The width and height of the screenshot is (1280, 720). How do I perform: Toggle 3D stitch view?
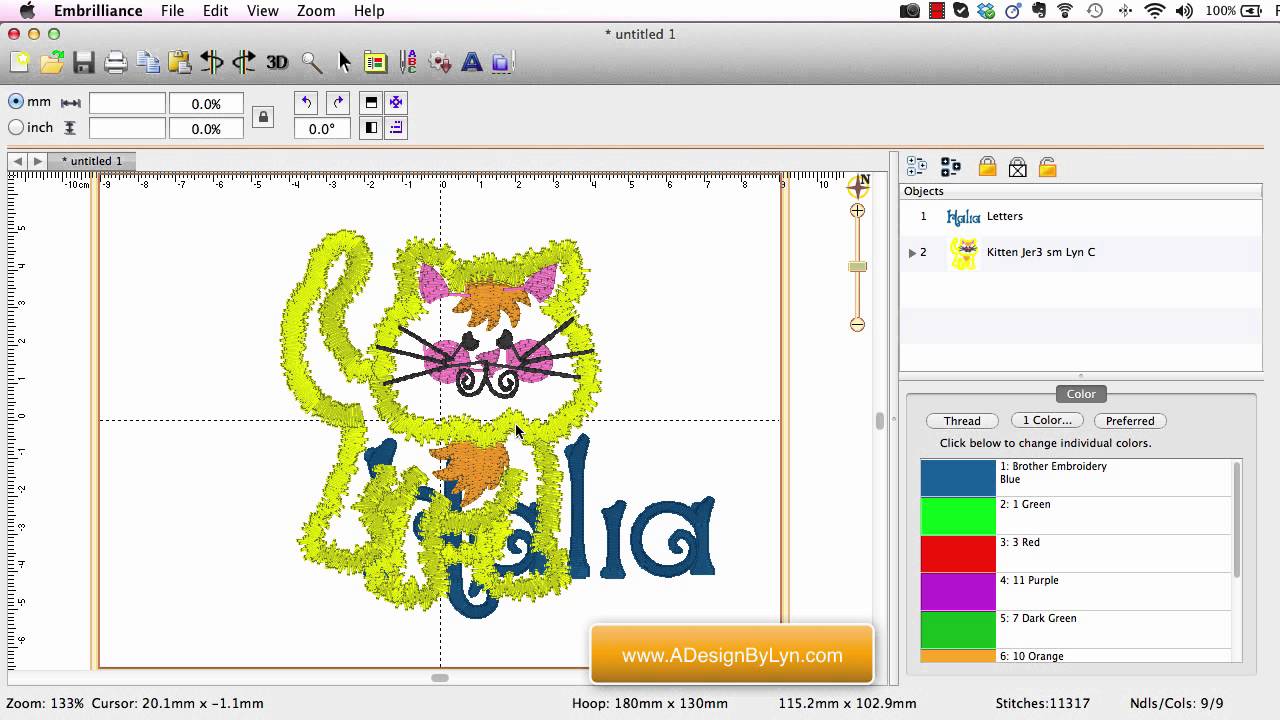277,62
